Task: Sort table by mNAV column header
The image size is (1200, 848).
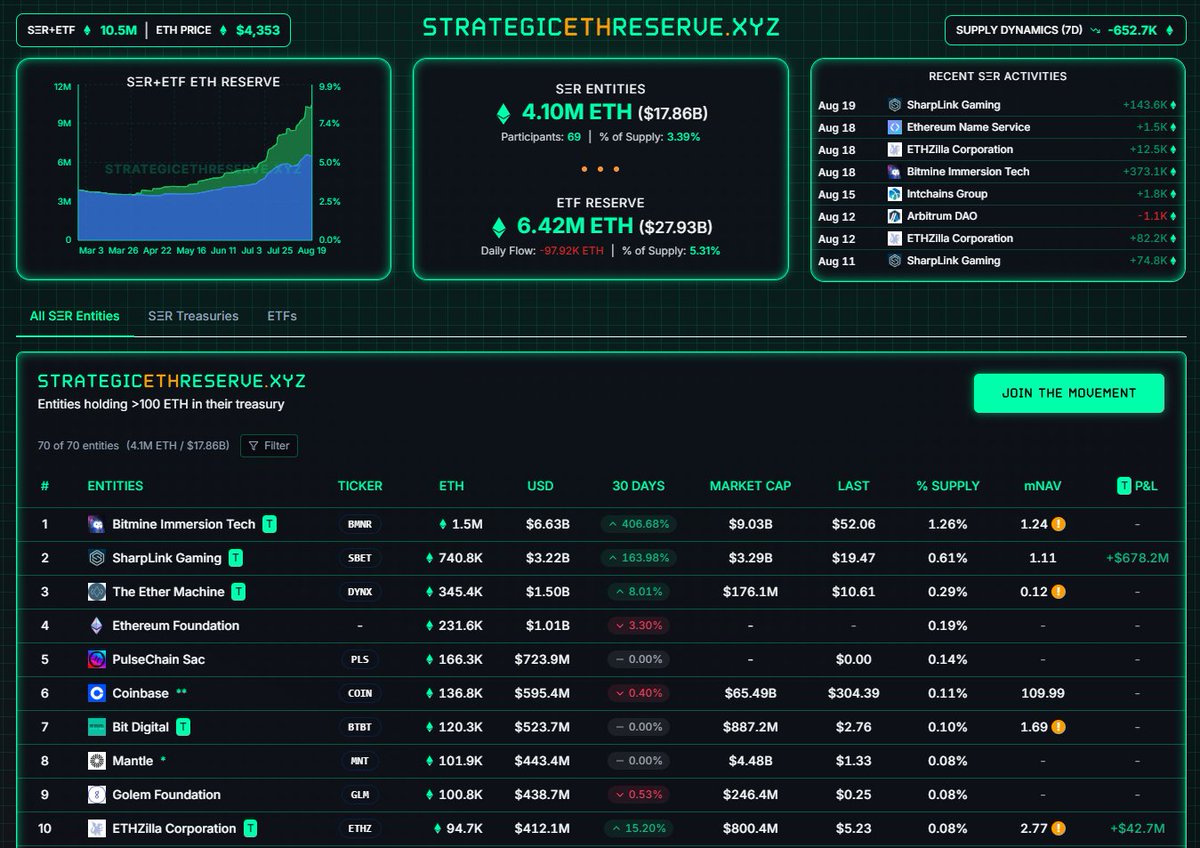Action: click(1043, 486)
